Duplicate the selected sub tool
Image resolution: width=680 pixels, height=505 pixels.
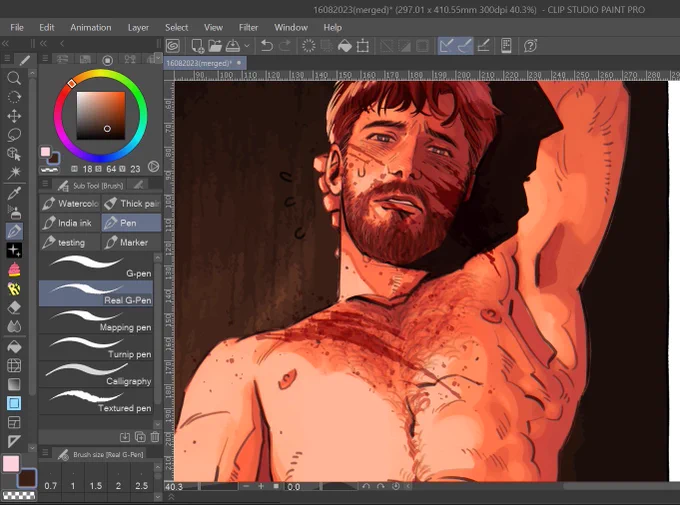pyautogui.click(x=140, y=437)
